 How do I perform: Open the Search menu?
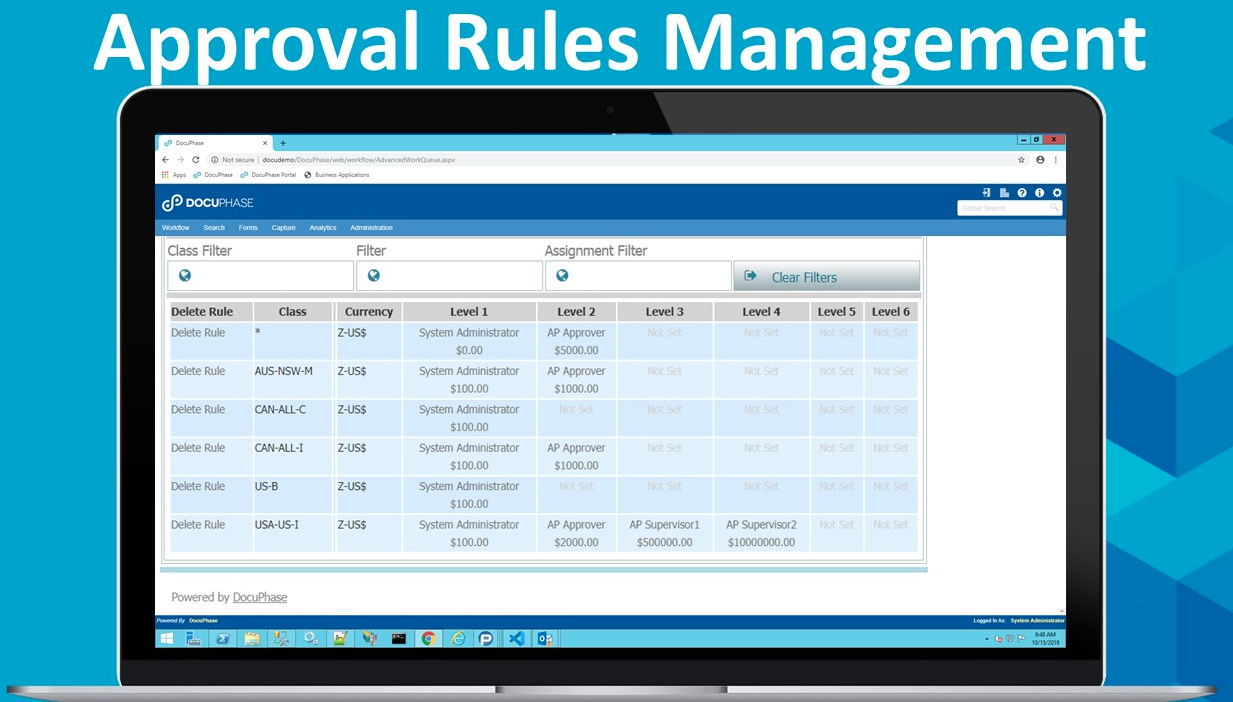(x=214, y=228)
